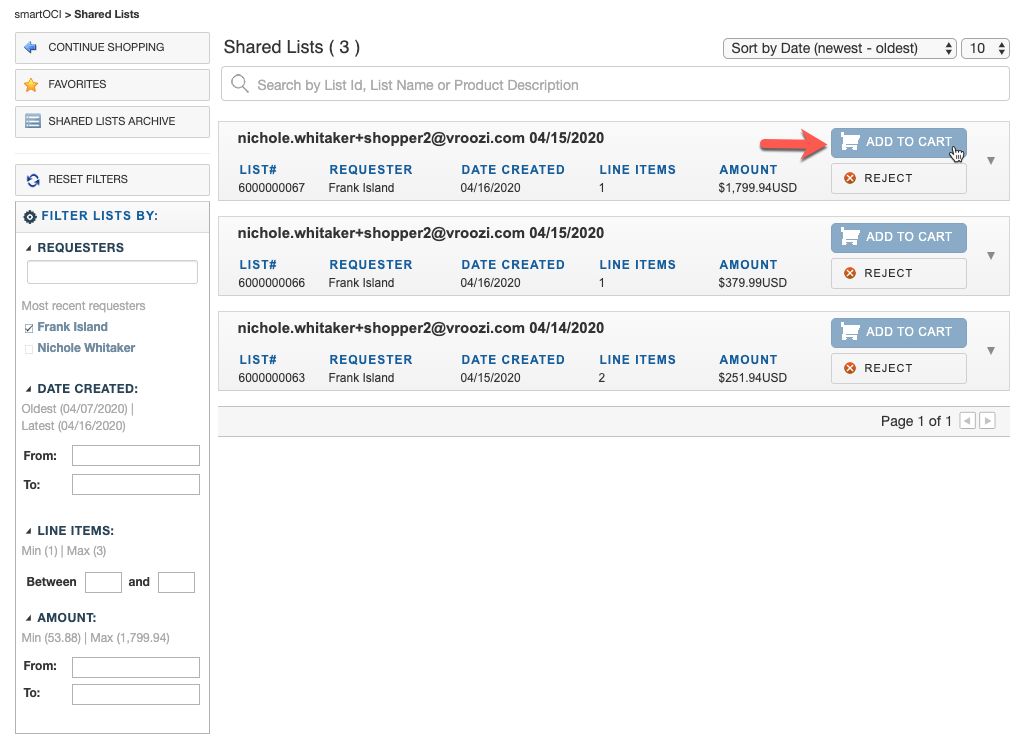The width and height of the screenshot is (1026, 753).
Task: Expand list 6000000063 details arrow
Action: pyautogui.click(x=991, y=350)
